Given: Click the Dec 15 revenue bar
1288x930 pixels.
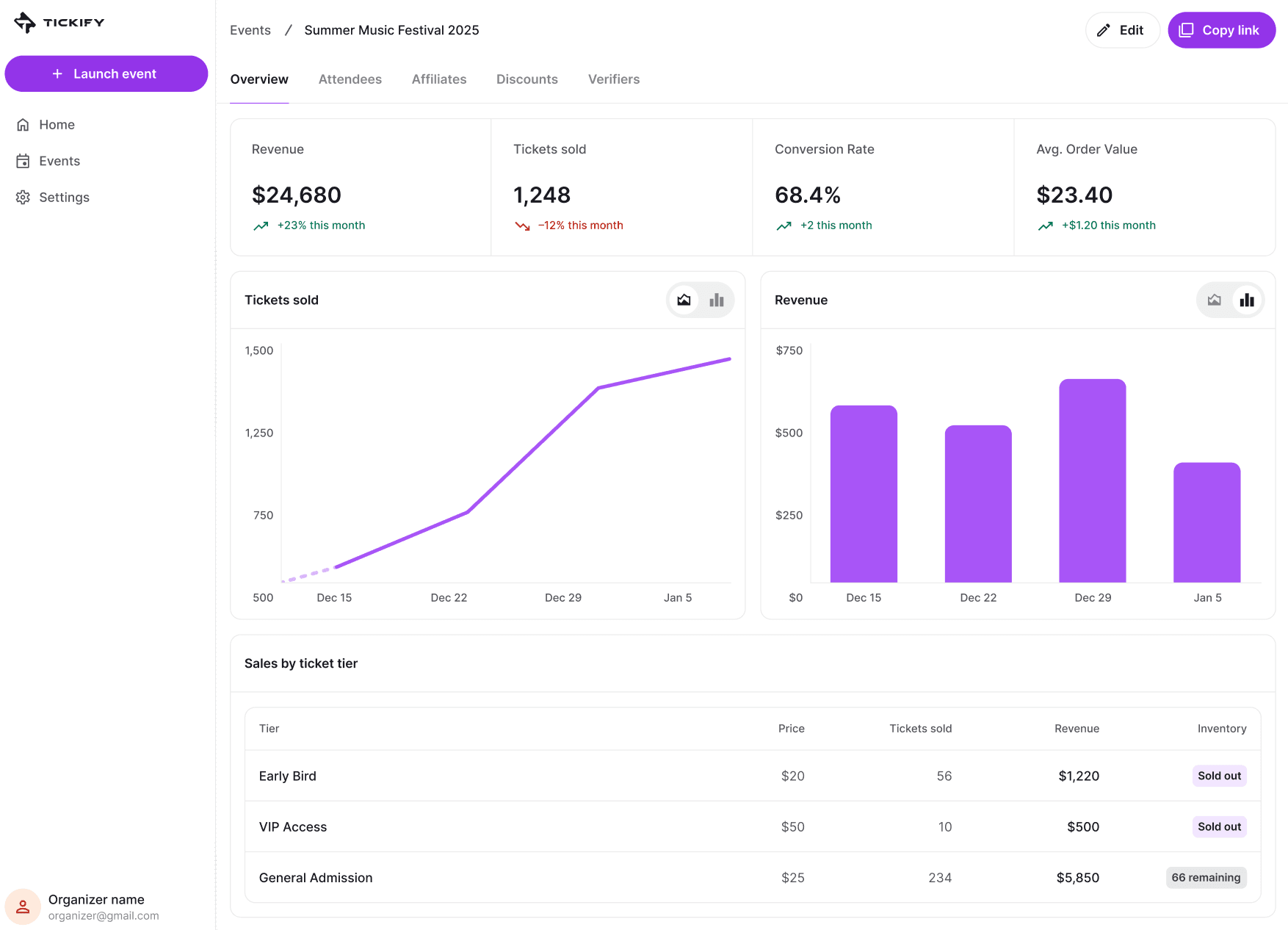Looking at the screenshot, I should coord(864,494).
